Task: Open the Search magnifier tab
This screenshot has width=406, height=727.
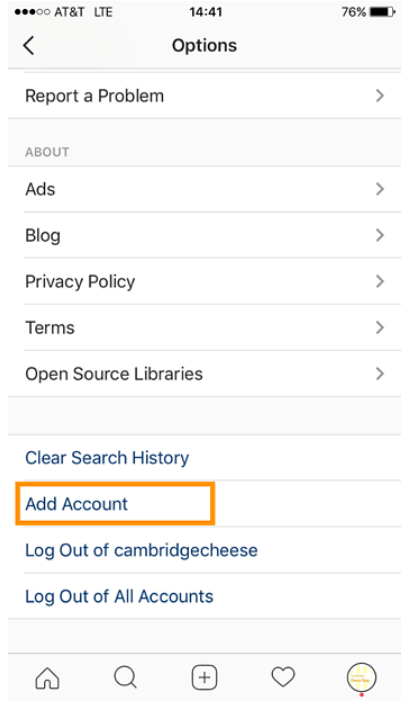Action: [126, 677]
